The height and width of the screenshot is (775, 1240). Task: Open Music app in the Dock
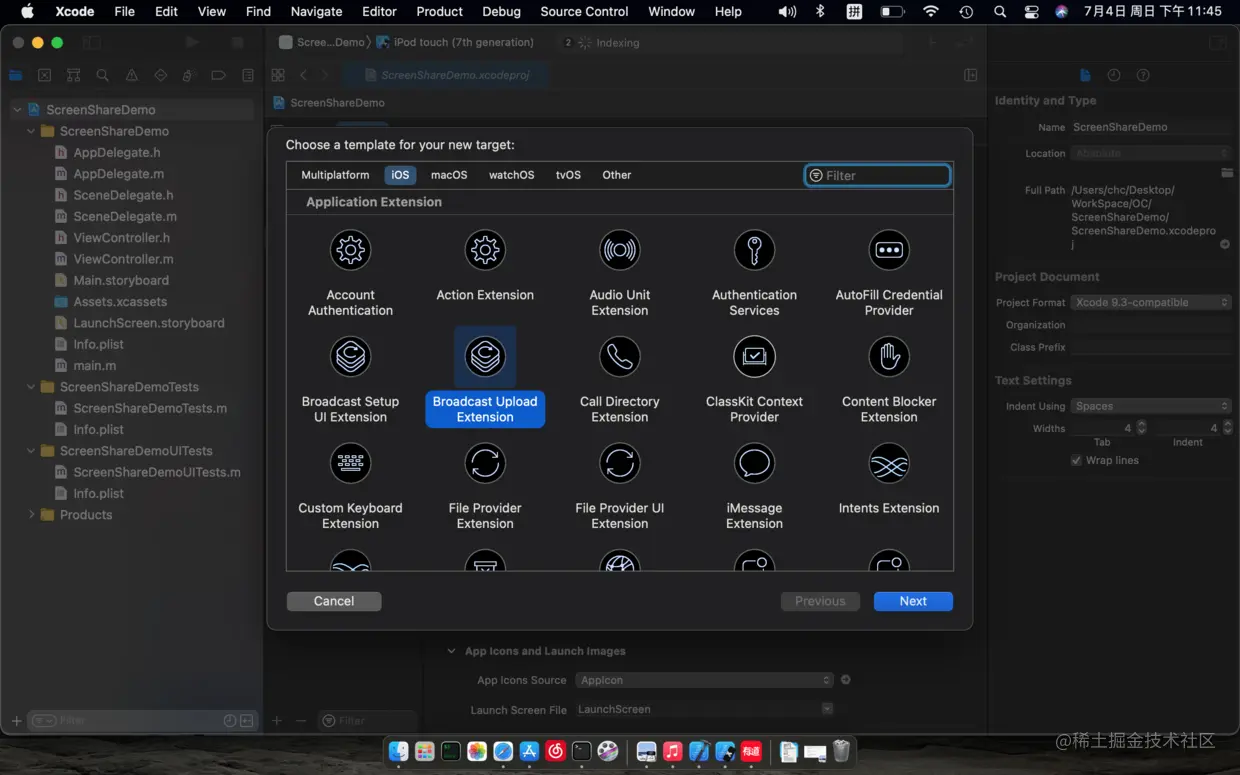[672, 751]
